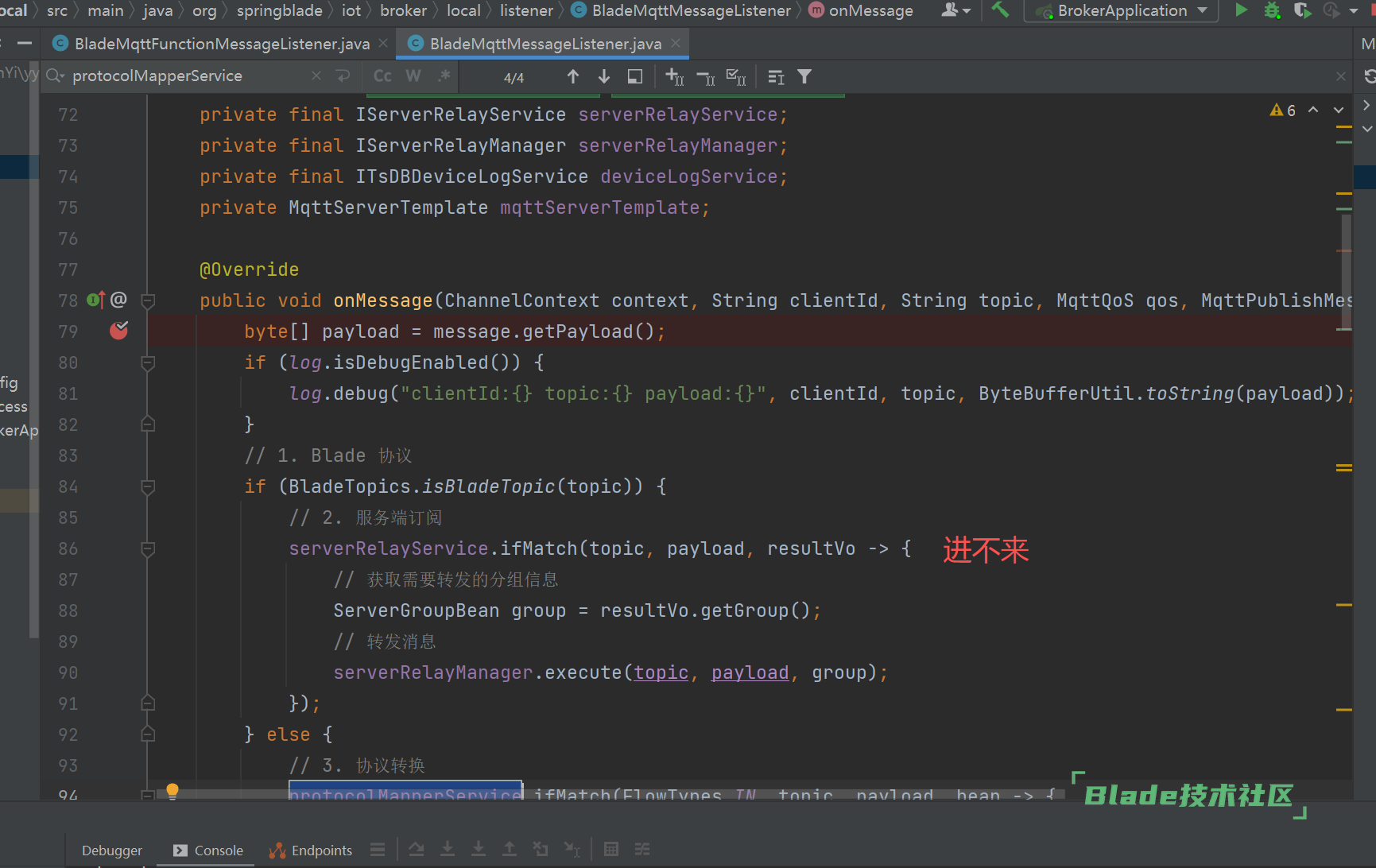Open the Debugger tab
The image size is (1376, 868).
tap(112, 851)
